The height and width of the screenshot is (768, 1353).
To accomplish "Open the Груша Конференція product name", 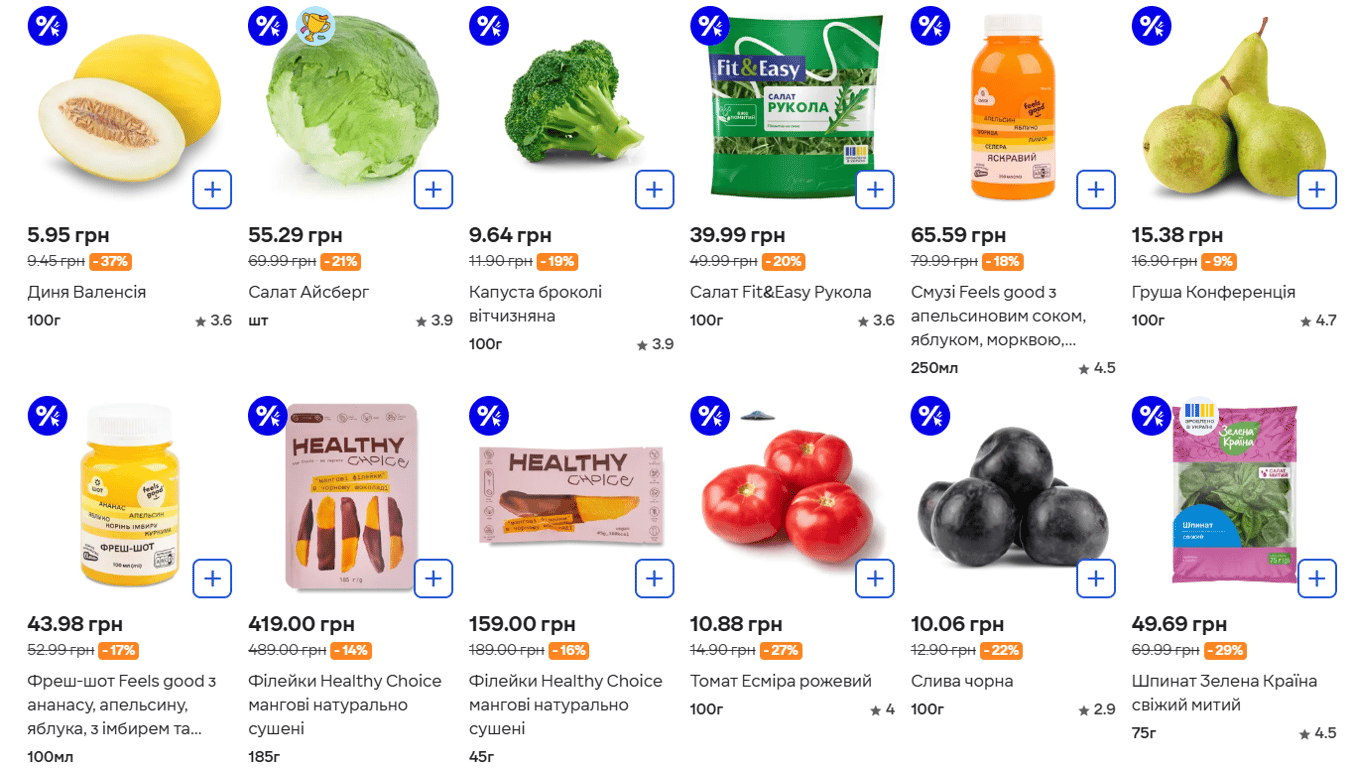I will coord(1213,292).
